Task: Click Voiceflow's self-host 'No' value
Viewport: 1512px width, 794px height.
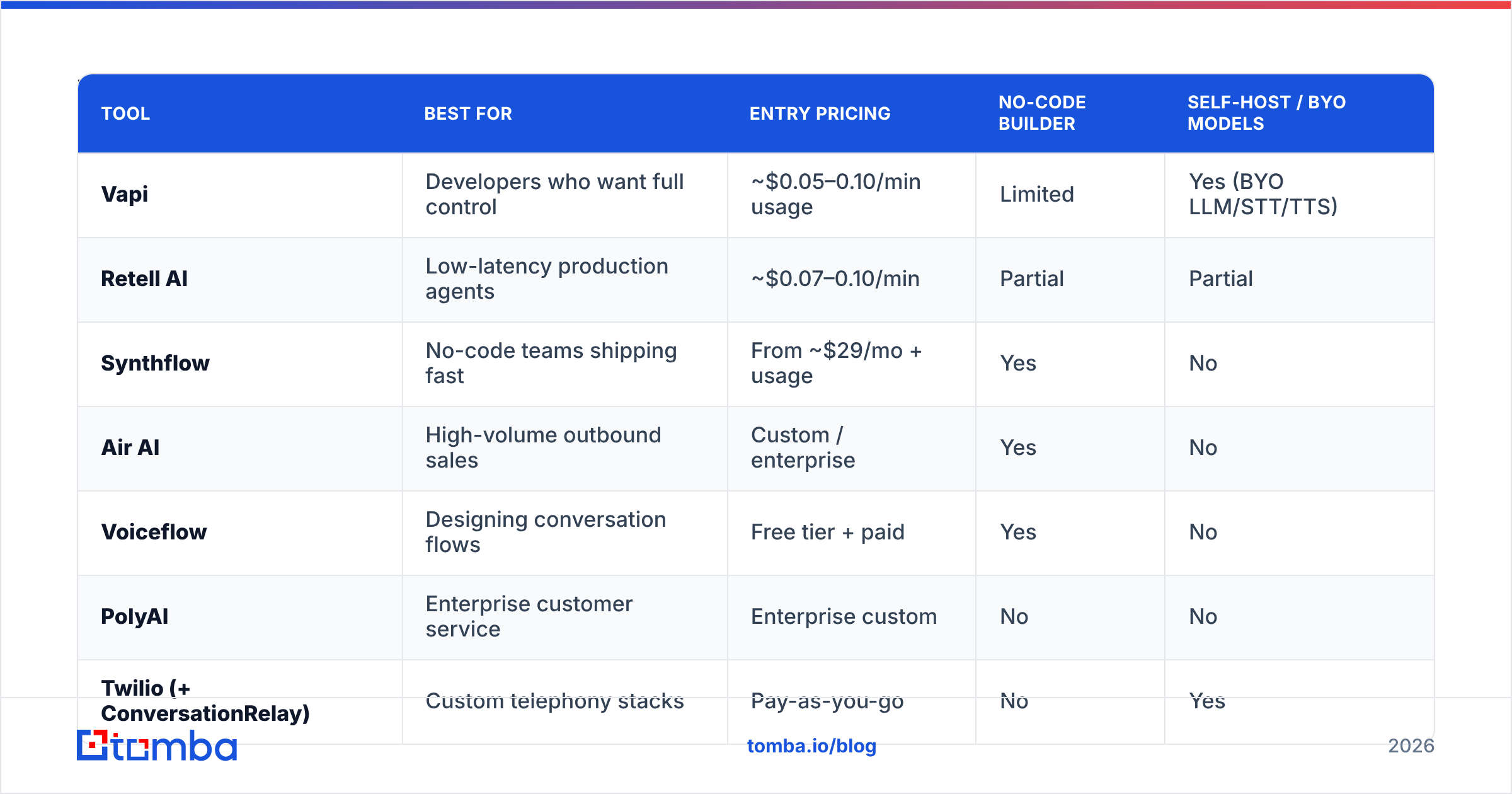Action: coord(1203,532)
